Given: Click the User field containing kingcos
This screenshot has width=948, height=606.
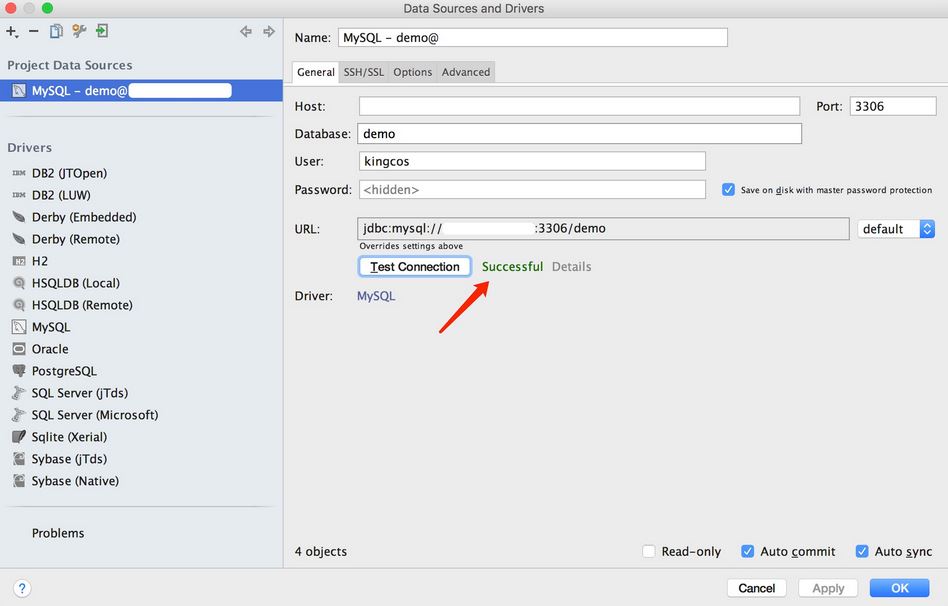Looking at the screenshot, I should pyautogui.click(x=532, y=161).
